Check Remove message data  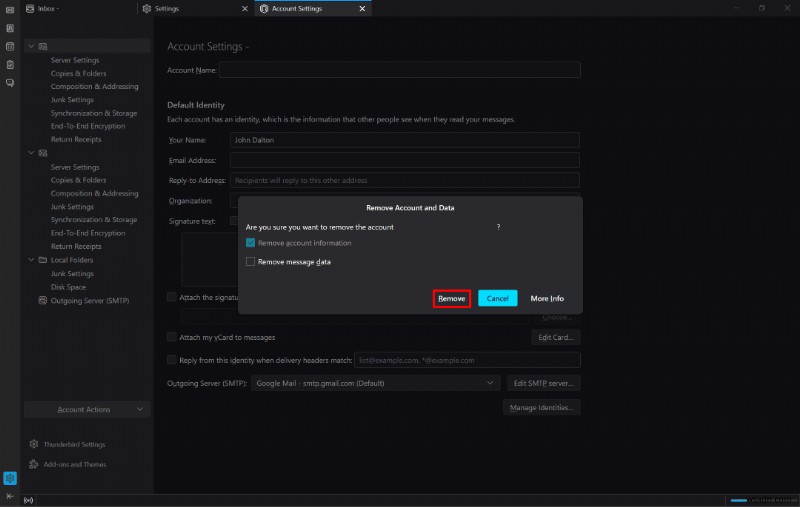250,262
